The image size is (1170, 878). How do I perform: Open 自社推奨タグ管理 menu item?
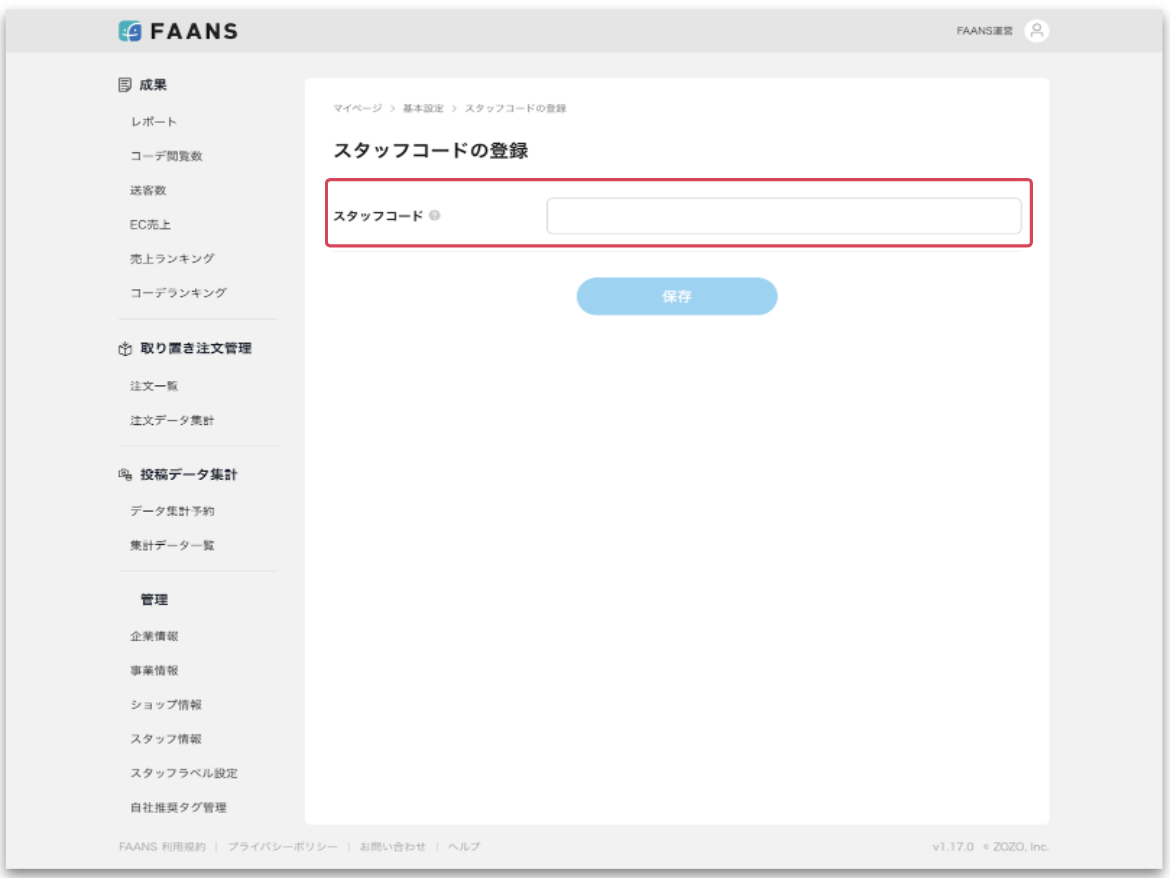point(178,807)
